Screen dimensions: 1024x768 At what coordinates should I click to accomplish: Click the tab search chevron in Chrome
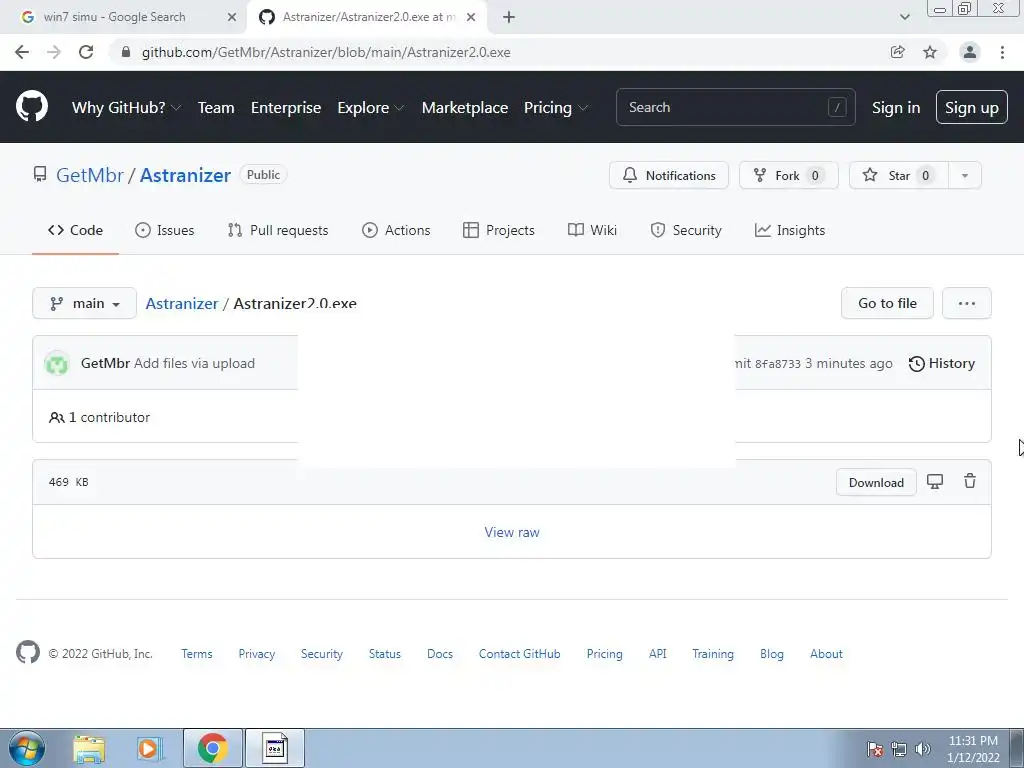click(904, 18)
